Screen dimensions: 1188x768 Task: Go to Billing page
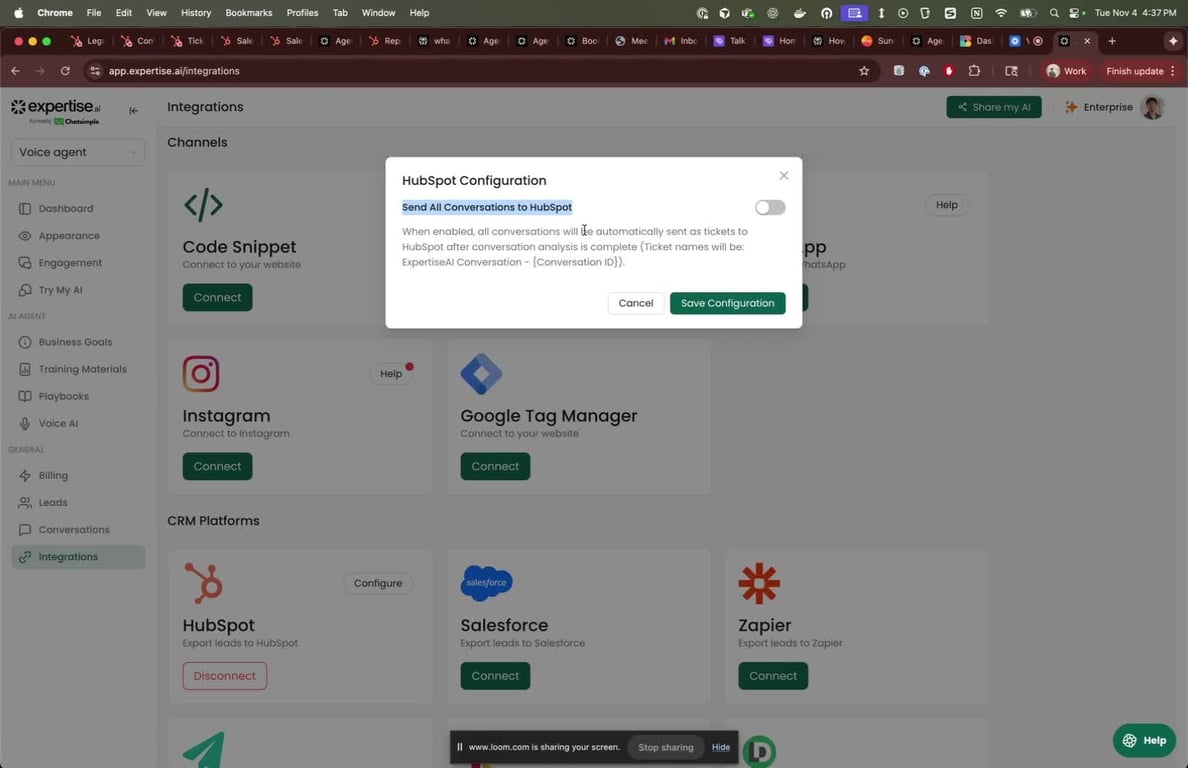pos(53,476)
